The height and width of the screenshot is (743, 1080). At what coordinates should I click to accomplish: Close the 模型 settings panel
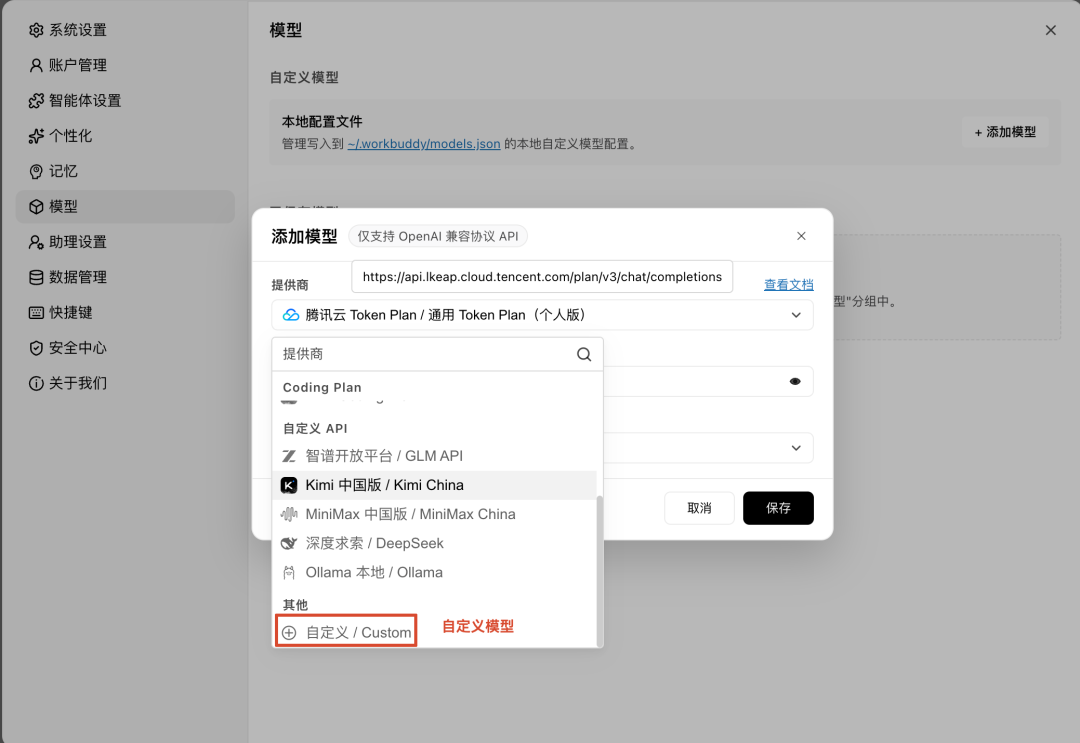(x=1050, y=30)
